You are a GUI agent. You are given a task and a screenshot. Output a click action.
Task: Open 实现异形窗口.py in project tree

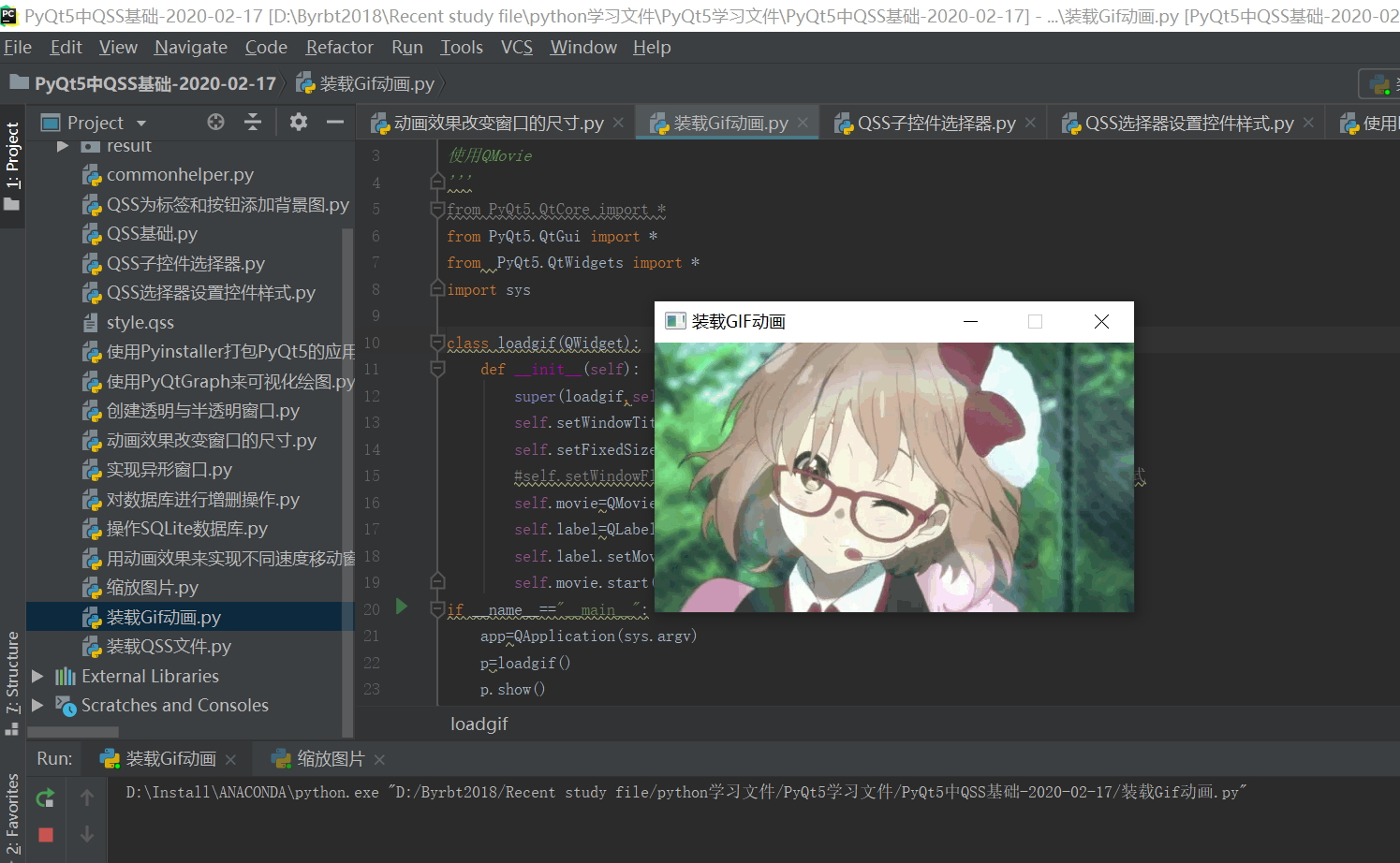point(169,469)
